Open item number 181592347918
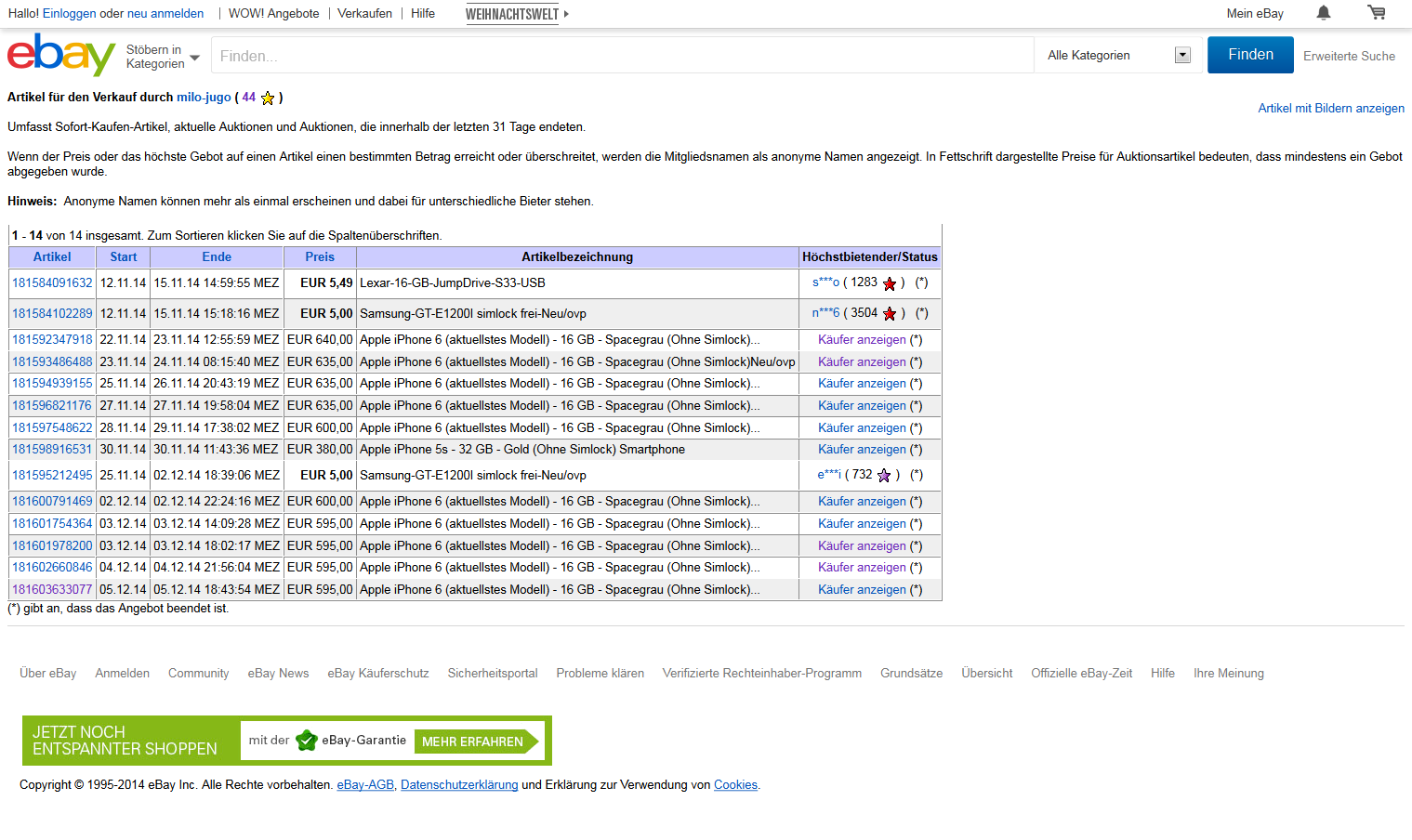Viewport: 1412px width, 840px height. pos(52,339)
